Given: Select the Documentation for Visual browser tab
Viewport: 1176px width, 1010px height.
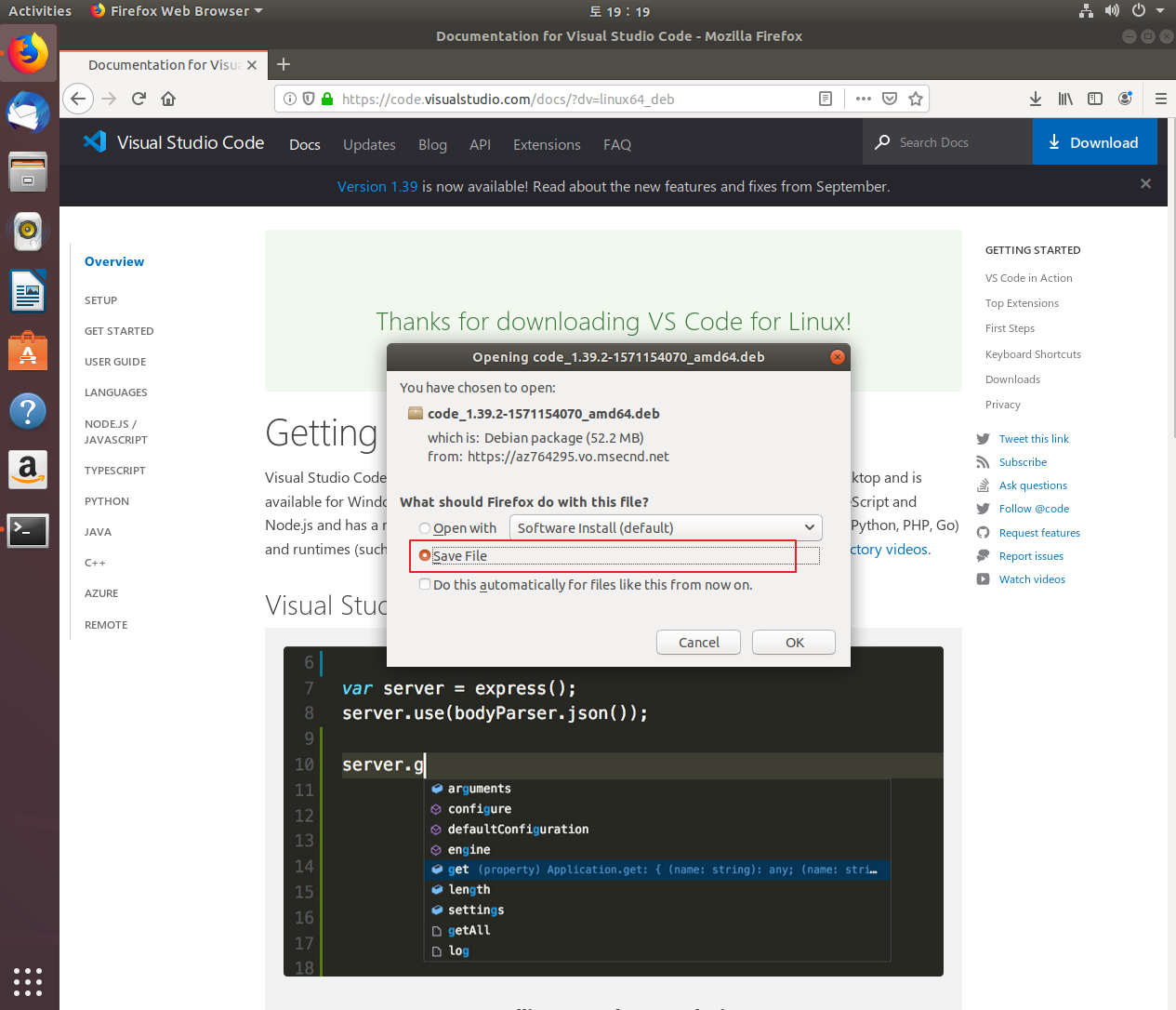Looking at the screenshot, I should coord(164,65).
